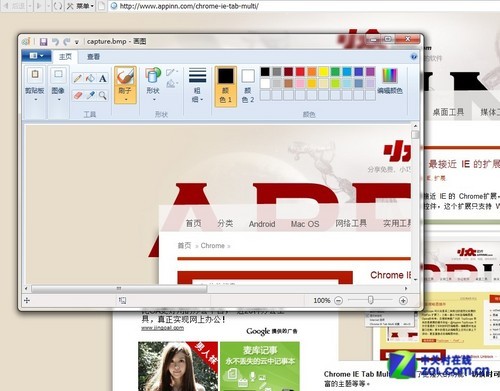The image size is (500, 391).
Task: Click the Google 提供的广告 label
Action: (272, 331)
